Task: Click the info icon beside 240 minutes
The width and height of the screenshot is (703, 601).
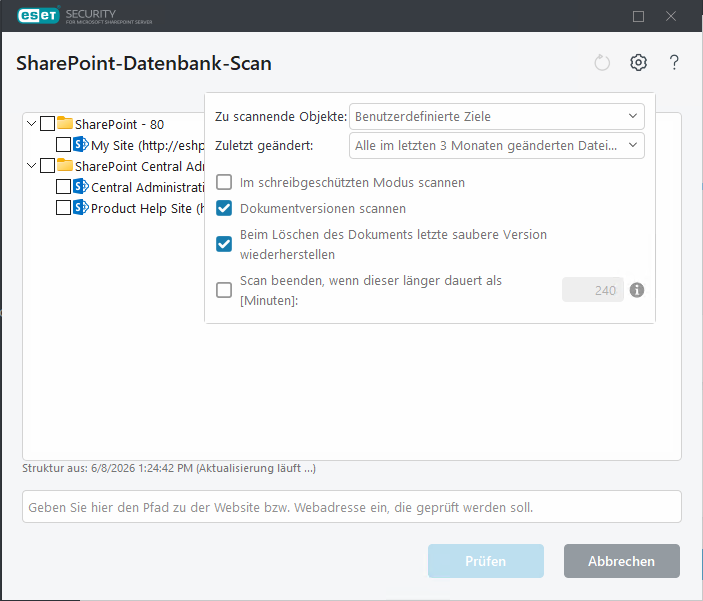Action: (x=637, y=290)
